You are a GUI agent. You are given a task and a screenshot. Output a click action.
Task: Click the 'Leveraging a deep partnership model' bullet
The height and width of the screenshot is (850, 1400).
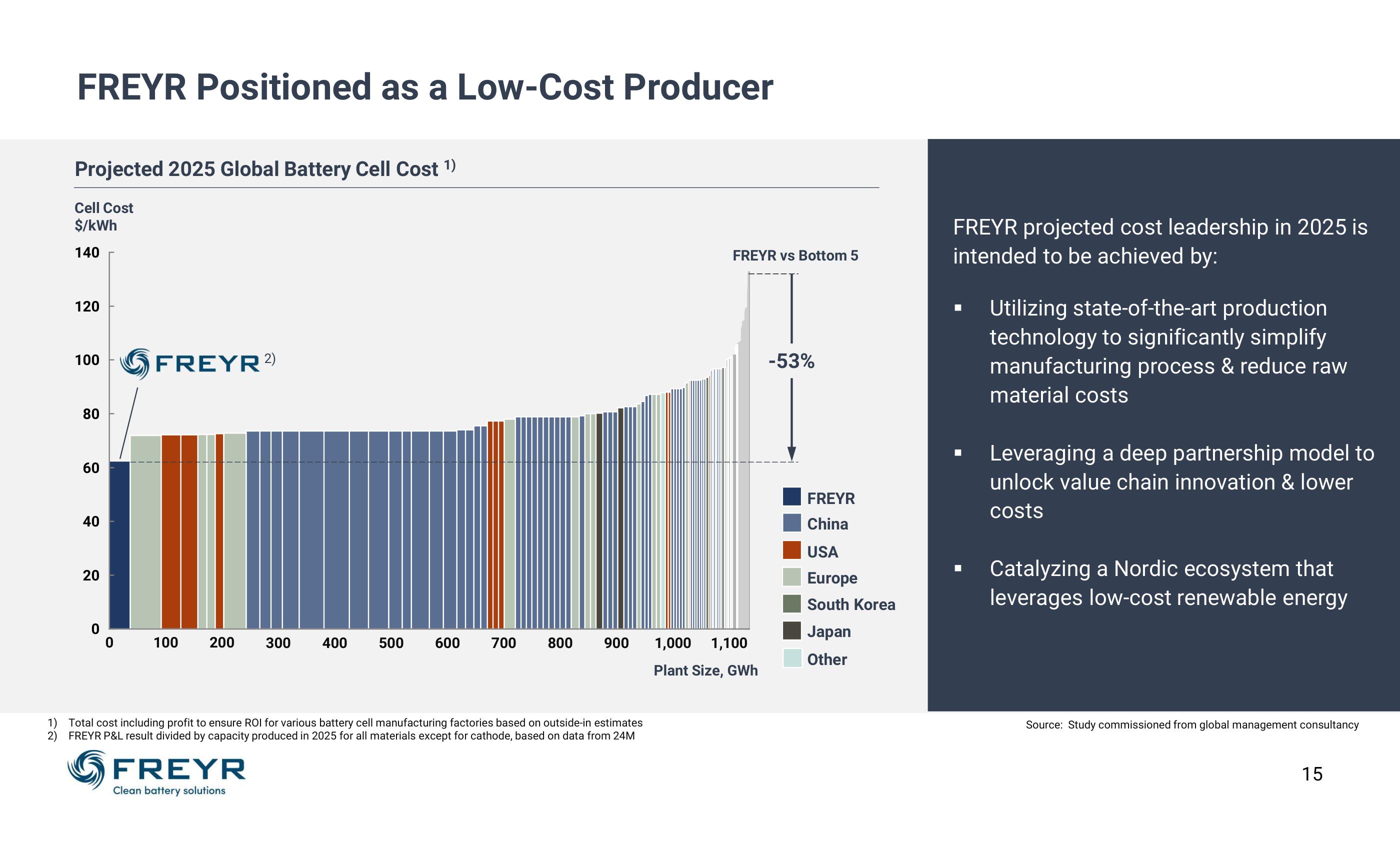pyautogui.click(x=1165, y=482)
